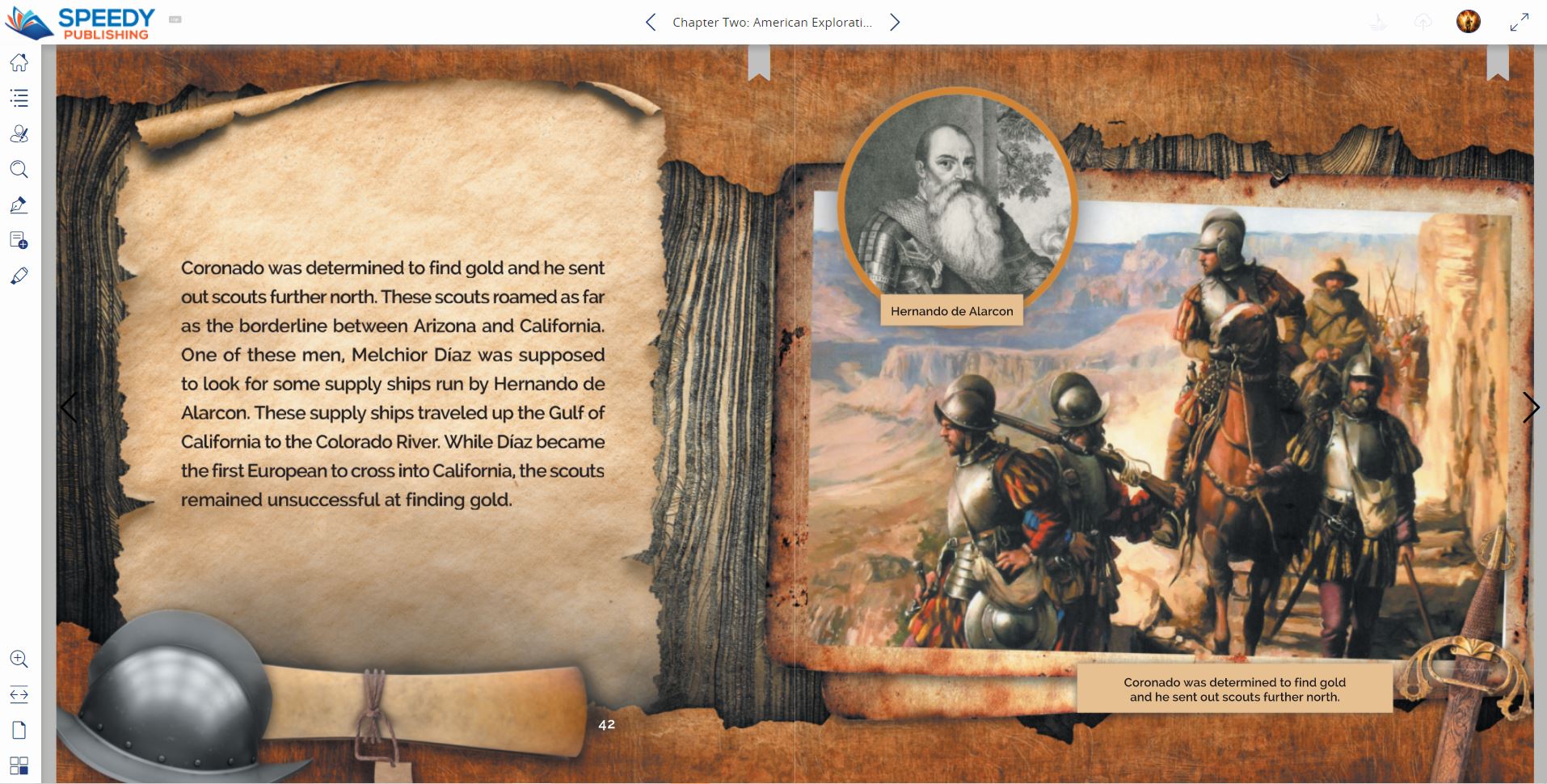Zoom in with the plus magnifier icon
Image resolution: width=1547 pixels, height=784 pixels.
point(19,659)
